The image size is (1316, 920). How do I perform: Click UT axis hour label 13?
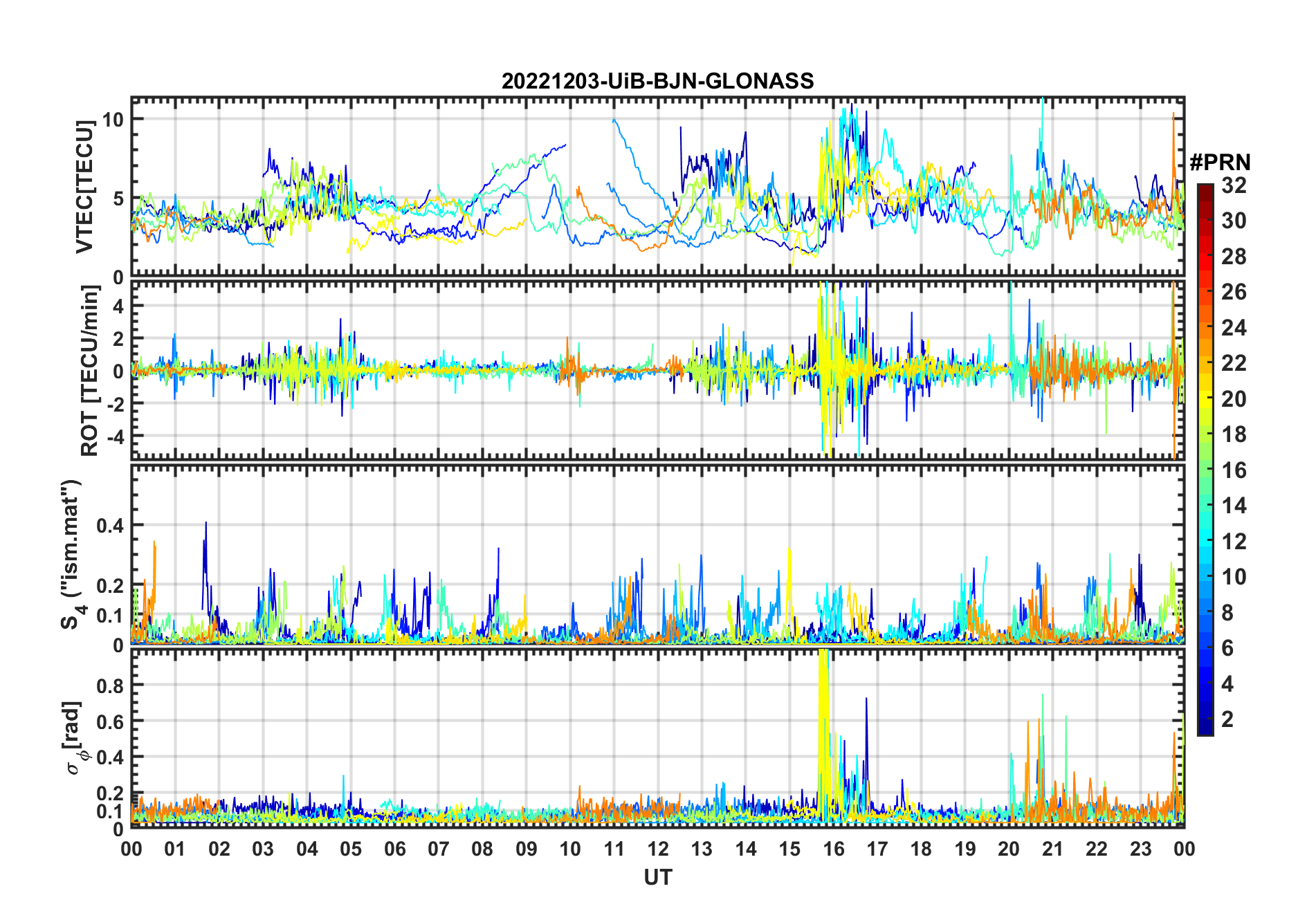click(702, 849)
